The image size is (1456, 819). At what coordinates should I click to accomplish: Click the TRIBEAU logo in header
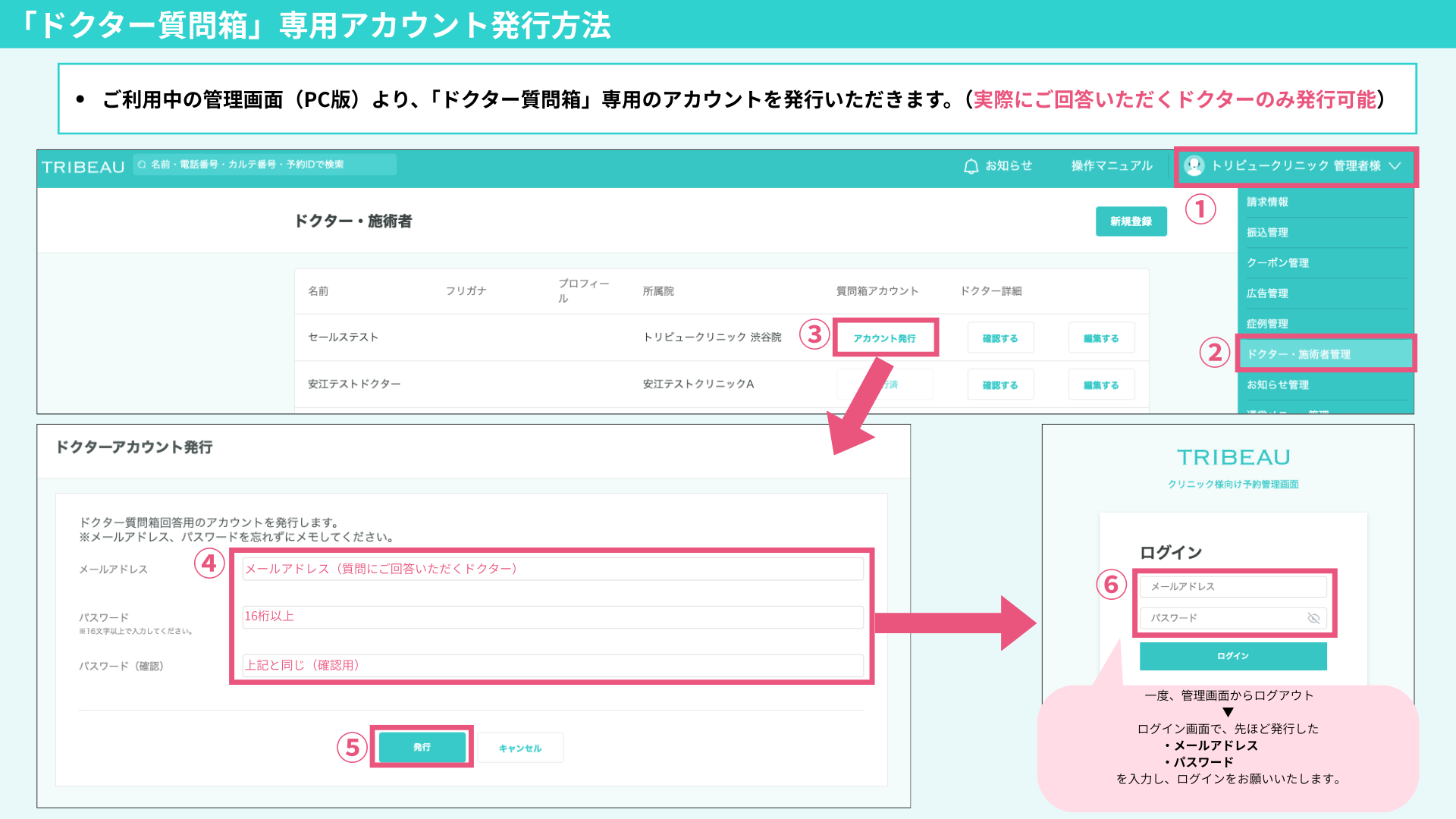(x=83, y=167)
